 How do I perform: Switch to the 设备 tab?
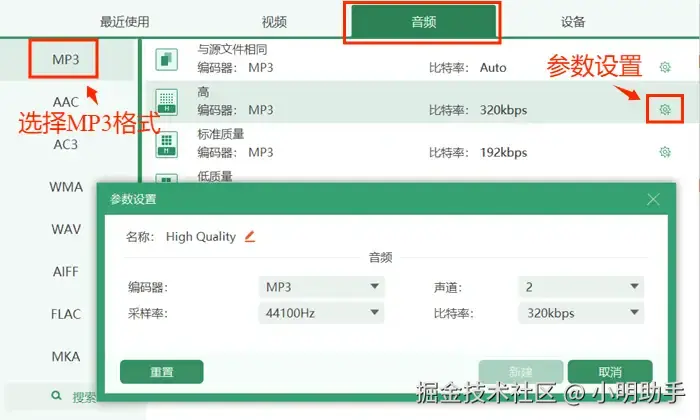(x=573, y=21)
